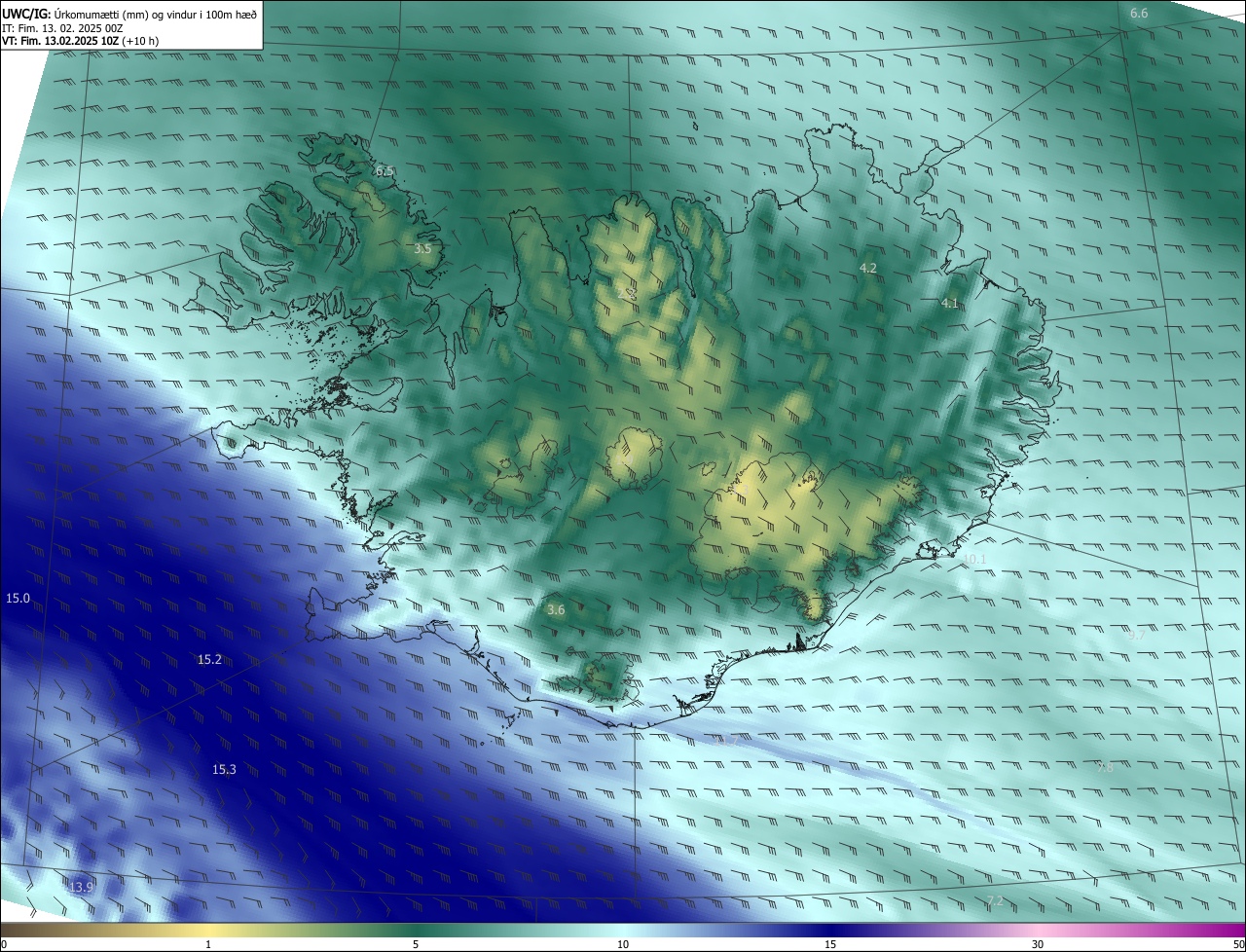
Task: Click the 6.5 value over the Westfjords
Action: [385, 171]
